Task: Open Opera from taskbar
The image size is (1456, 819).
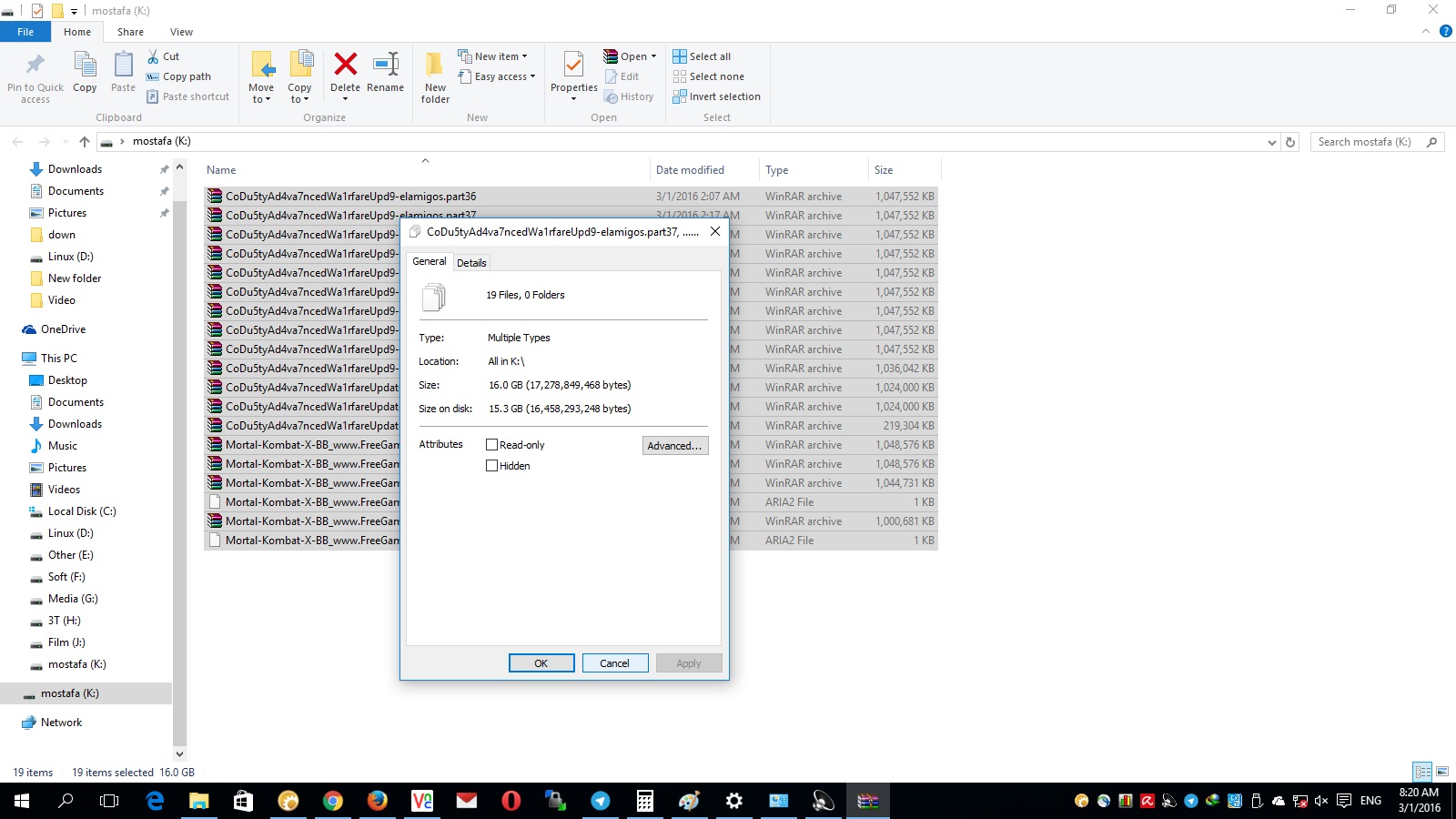Action: (511, 801)
